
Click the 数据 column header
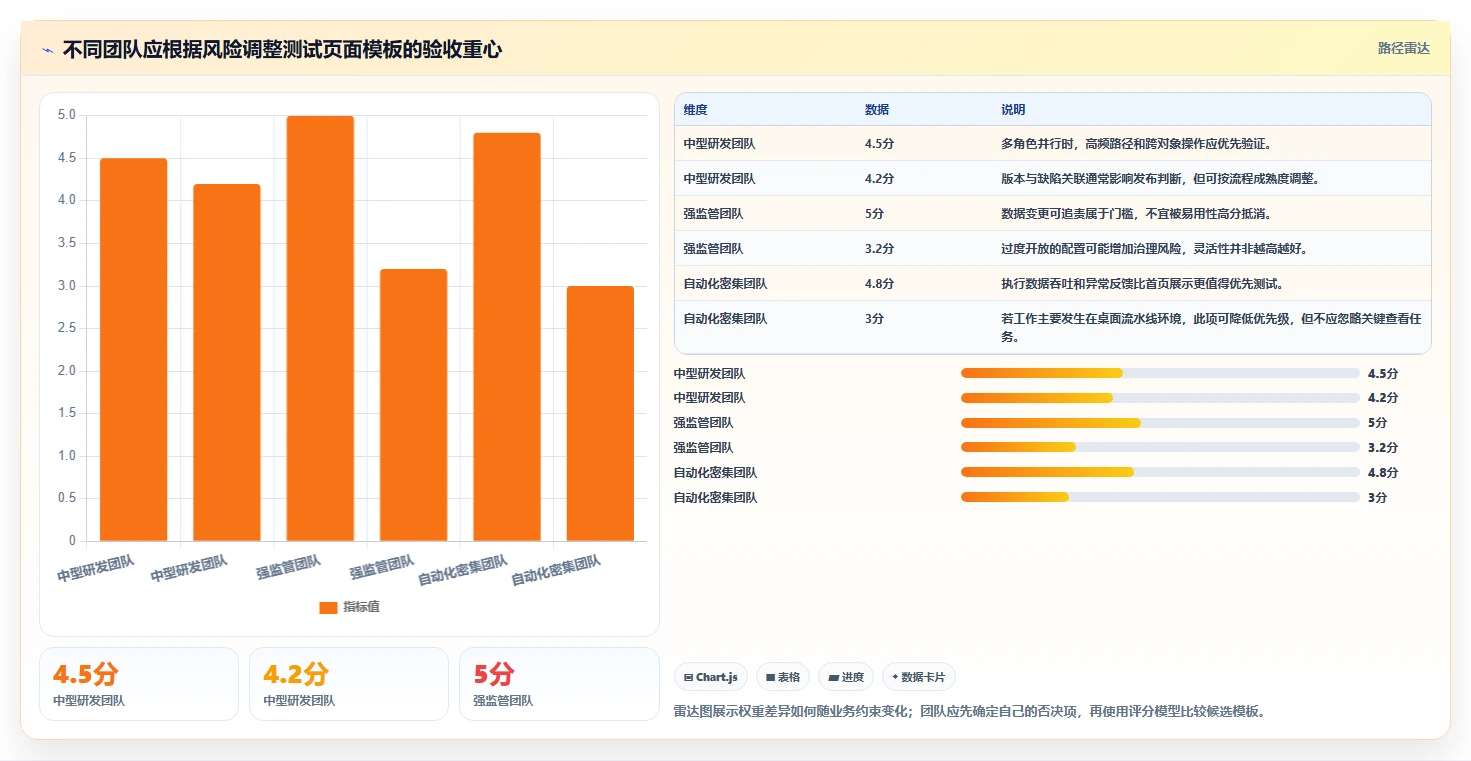pos(877,110)
